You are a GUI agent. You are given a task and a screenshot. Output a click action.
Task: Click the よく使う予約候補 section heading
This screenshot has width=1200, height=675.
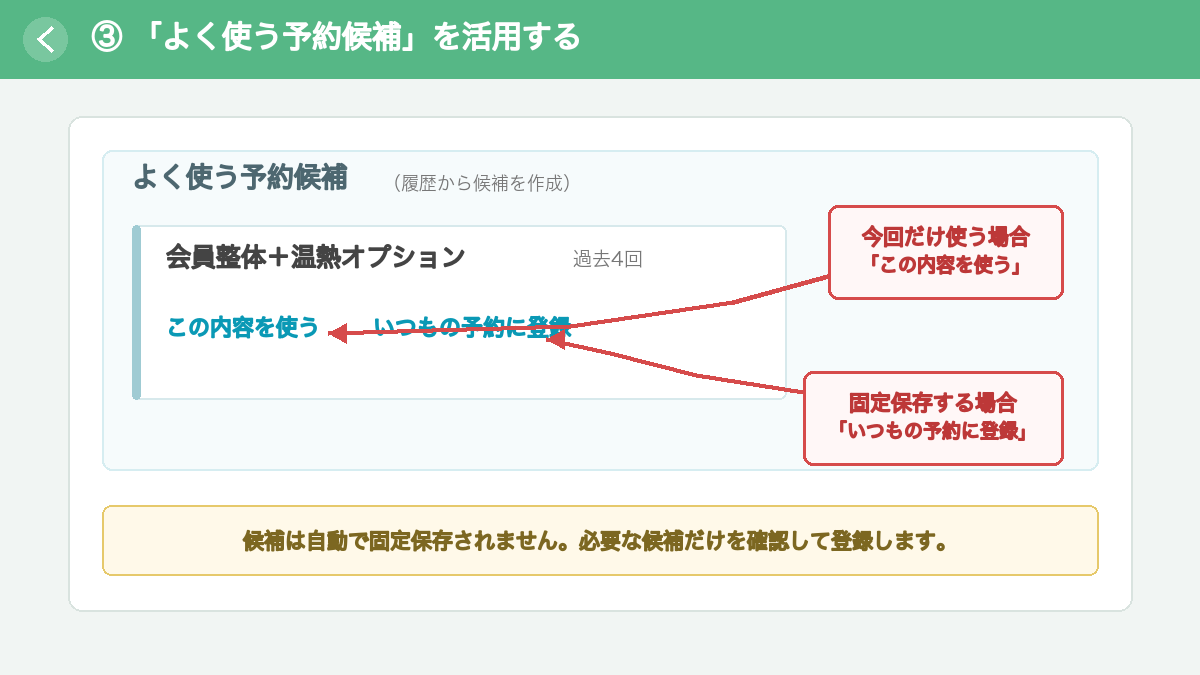240,178
